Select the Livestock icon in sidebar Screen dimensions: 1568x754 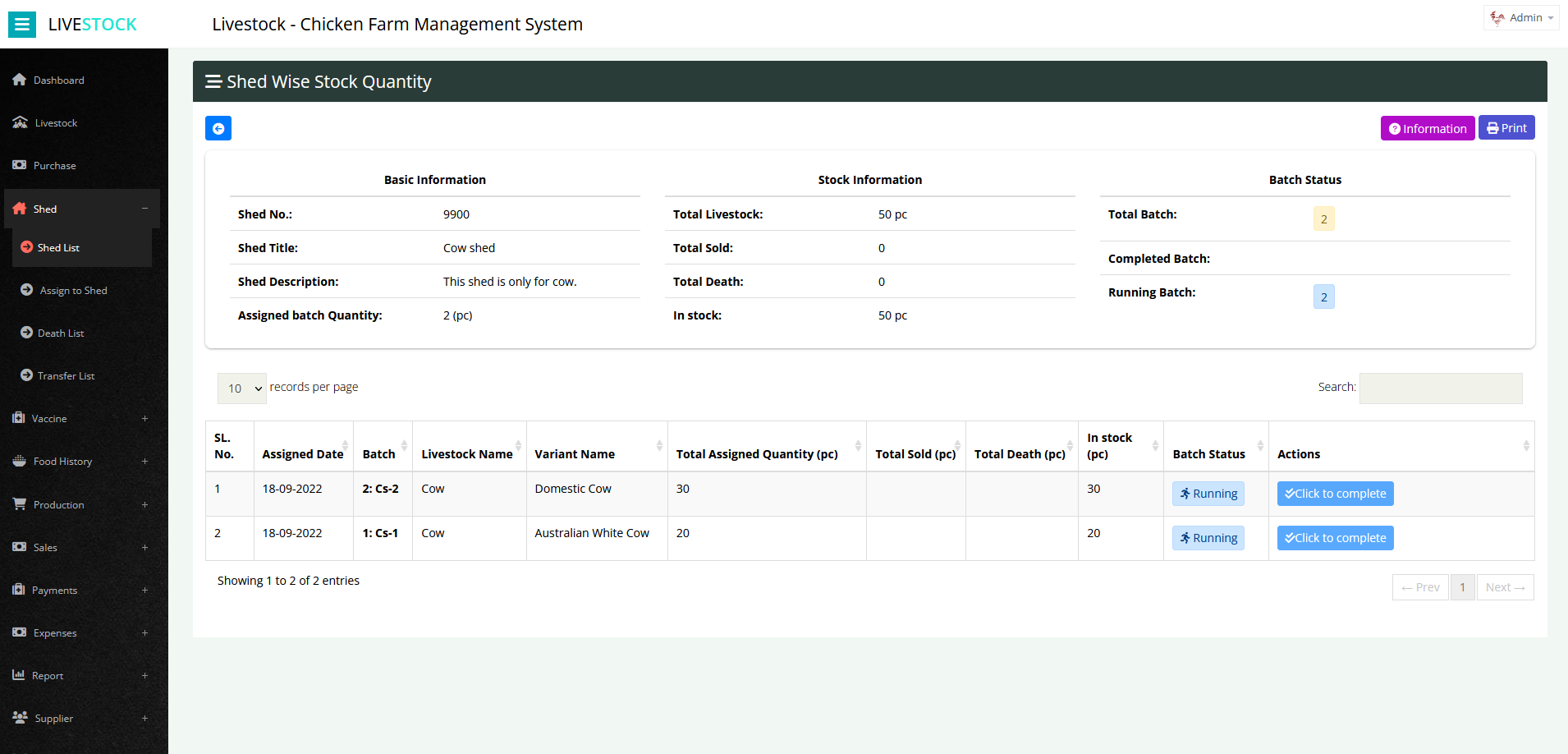20,122
